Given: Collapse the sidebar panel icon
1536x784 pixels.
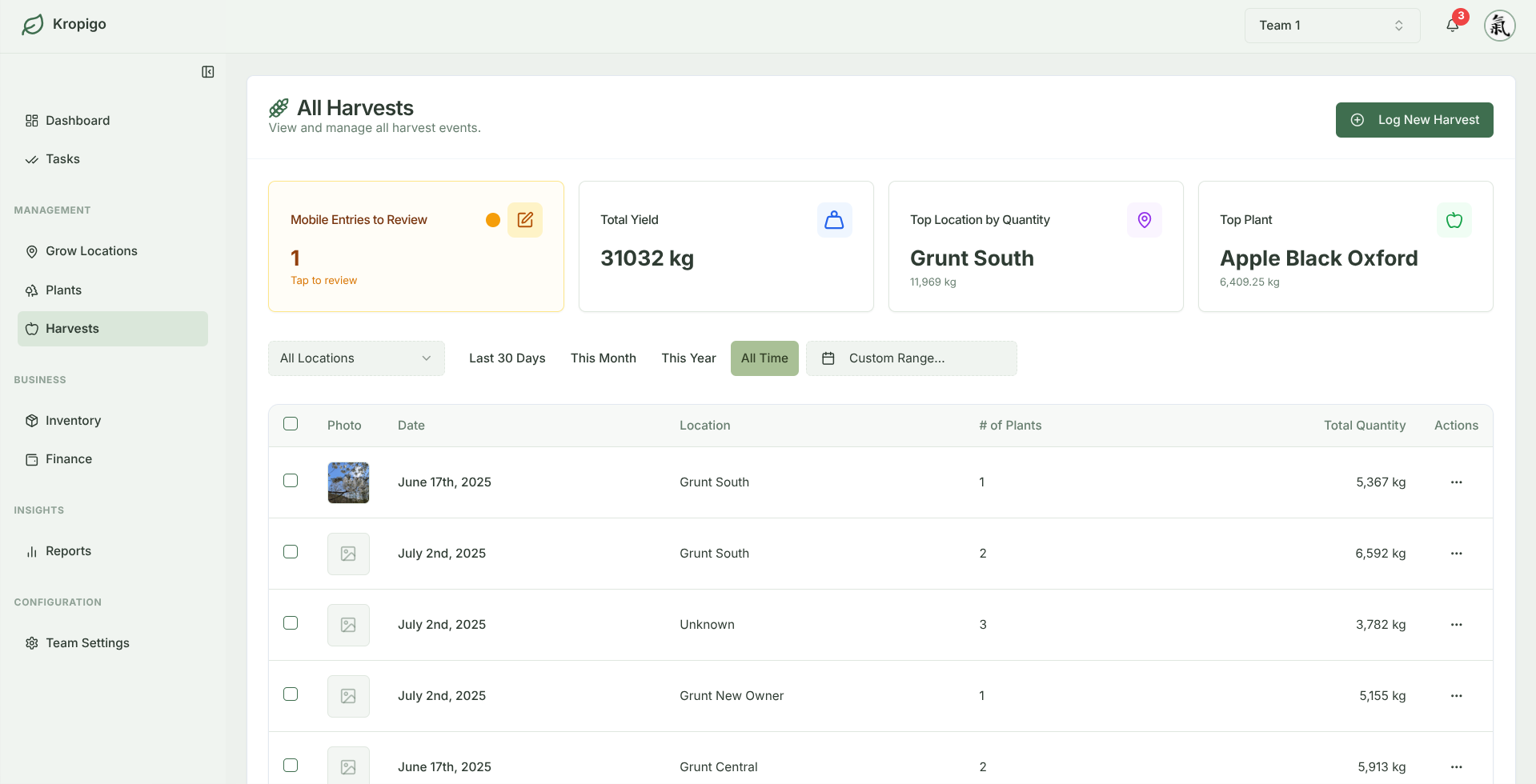Looking at the screenshot, I should [x=208, y=72].
